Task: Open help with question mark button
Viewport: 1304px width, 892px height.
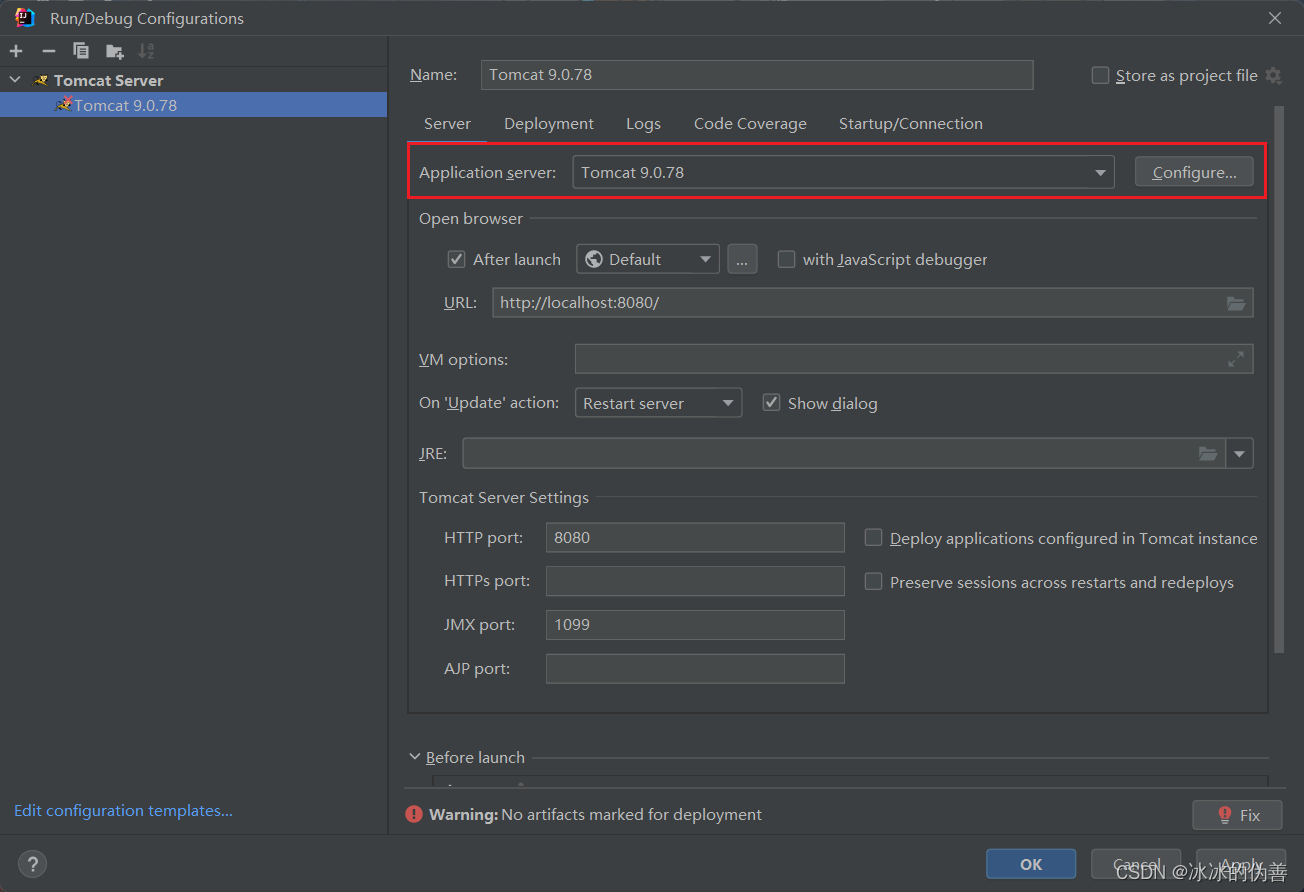Action: point(32,864)
